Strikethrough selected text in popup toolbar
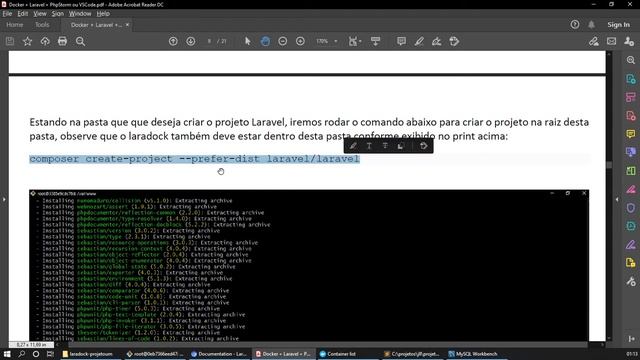640x360 pixels. 385,146
